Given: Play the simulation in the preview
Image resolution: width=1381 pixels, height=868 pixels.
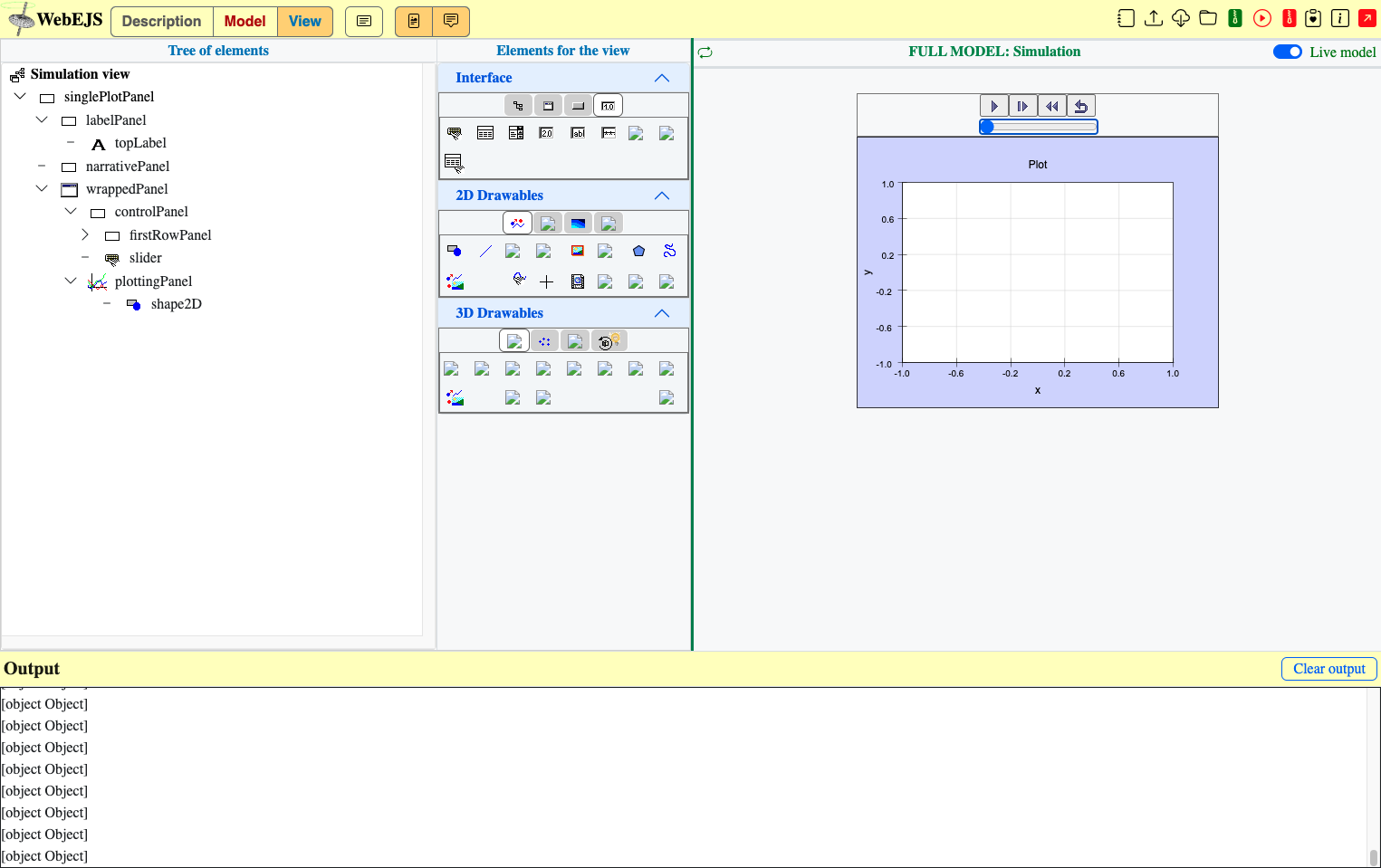Looking at the screenshot, I should pyautogui.click(x=994, y=106).
